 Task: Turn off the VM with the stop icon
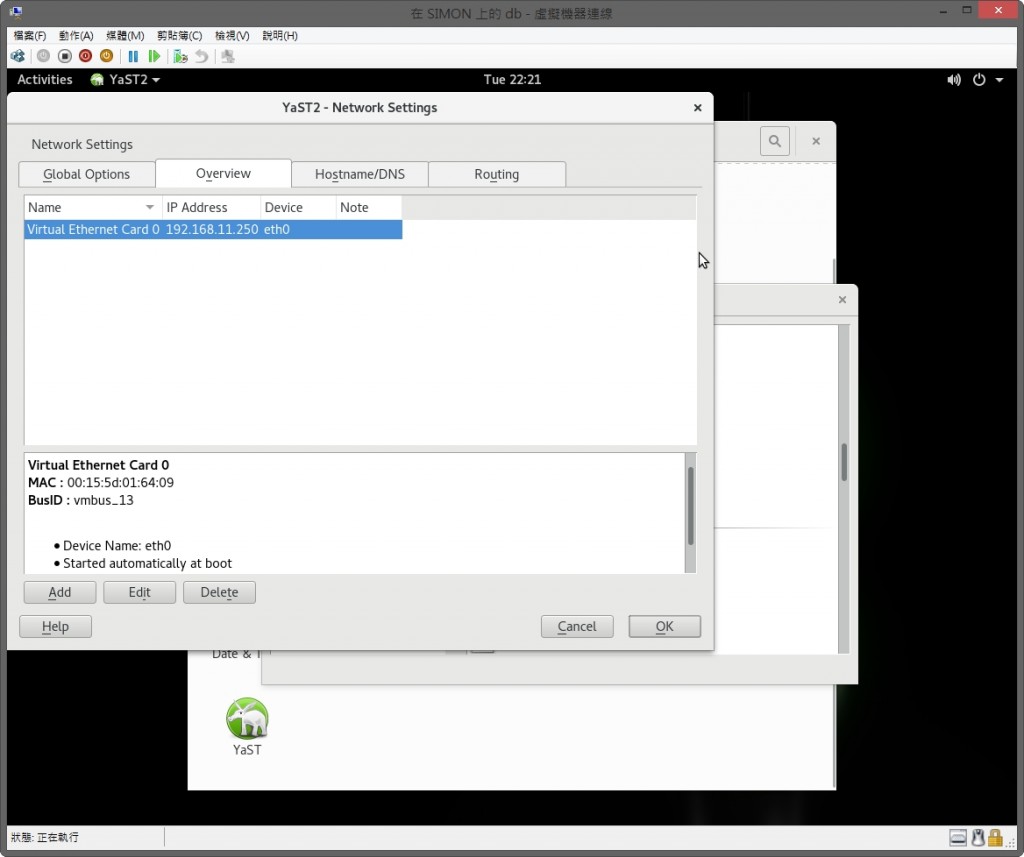pos(64,56)
